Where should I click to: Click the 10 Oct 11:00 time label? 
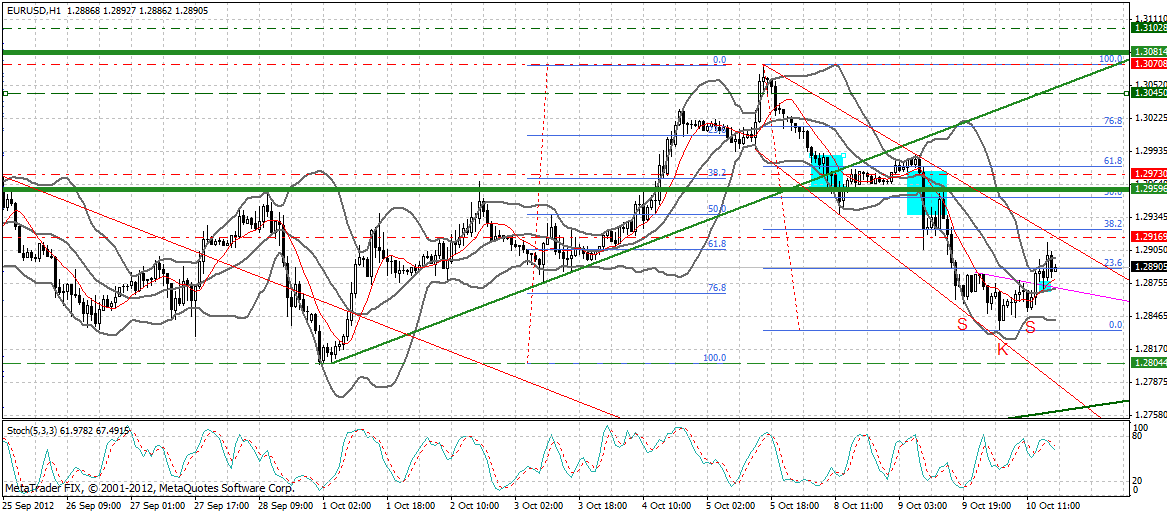pos(1051,505)
